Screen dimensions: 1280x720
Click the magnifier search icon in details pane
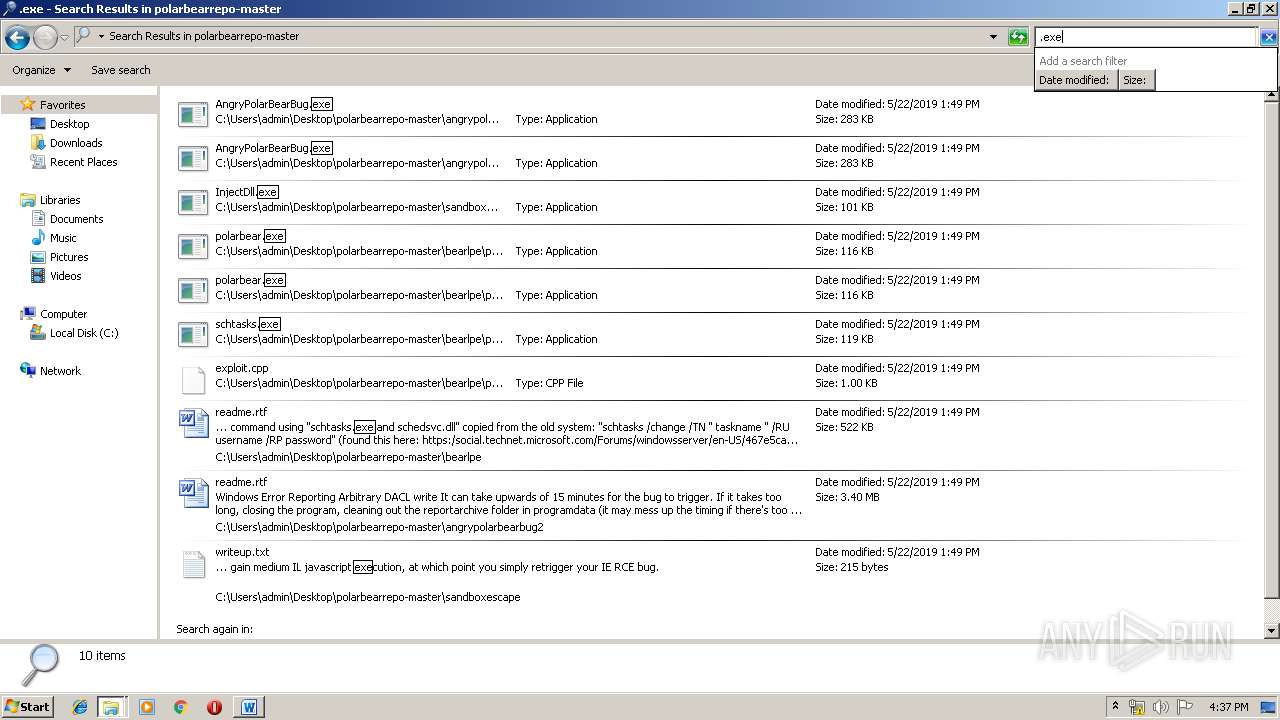[x=41, y=664]
